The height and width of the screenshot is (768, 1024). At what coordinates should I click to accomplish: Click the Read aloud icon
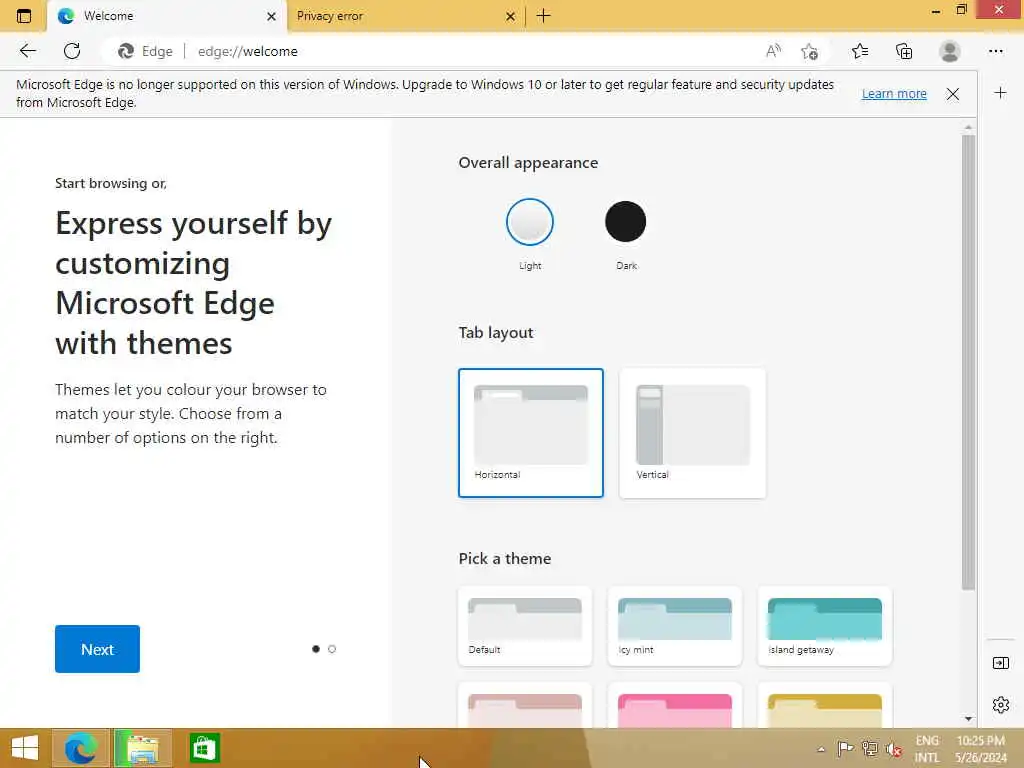click(x=773, y=51)
